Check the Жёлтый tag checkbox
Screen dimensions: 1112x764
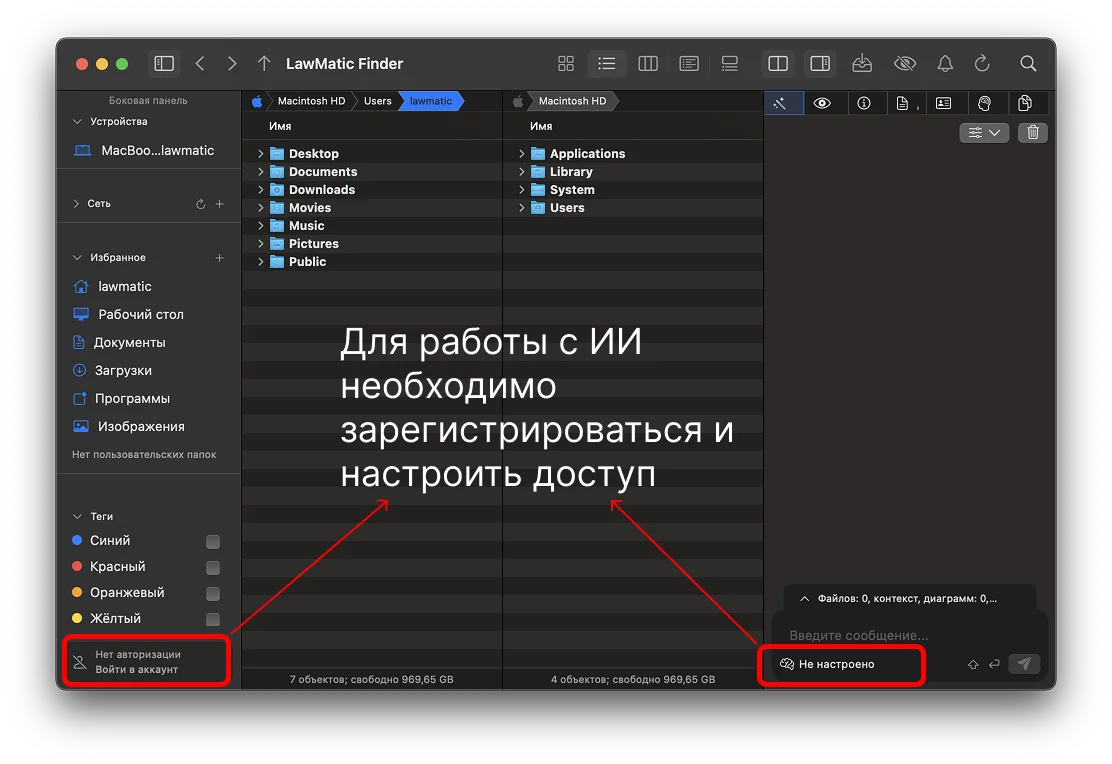click(213, 620)
